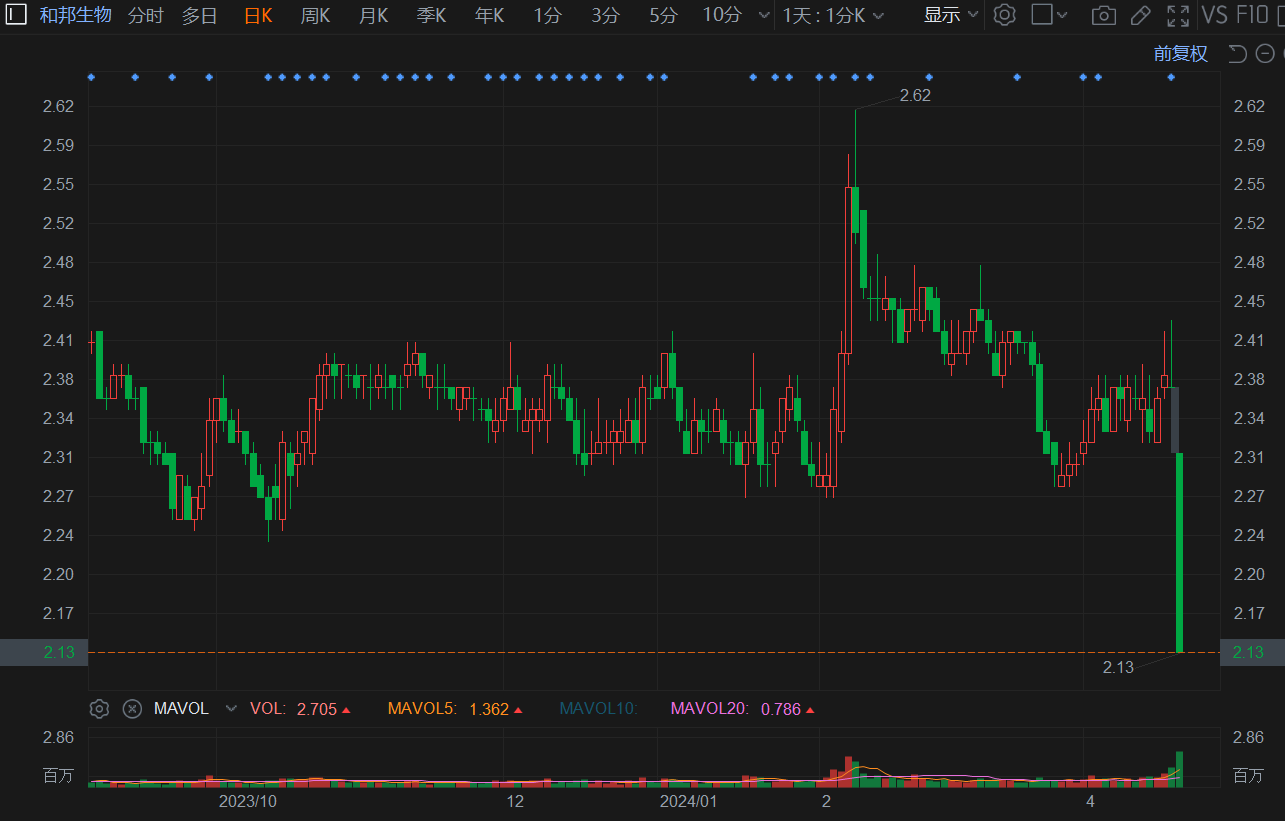Image resolution: width=1285 pixels, height=821 pixels.
Task: Click the 12 month label on time axis
Action: (515, 802)
